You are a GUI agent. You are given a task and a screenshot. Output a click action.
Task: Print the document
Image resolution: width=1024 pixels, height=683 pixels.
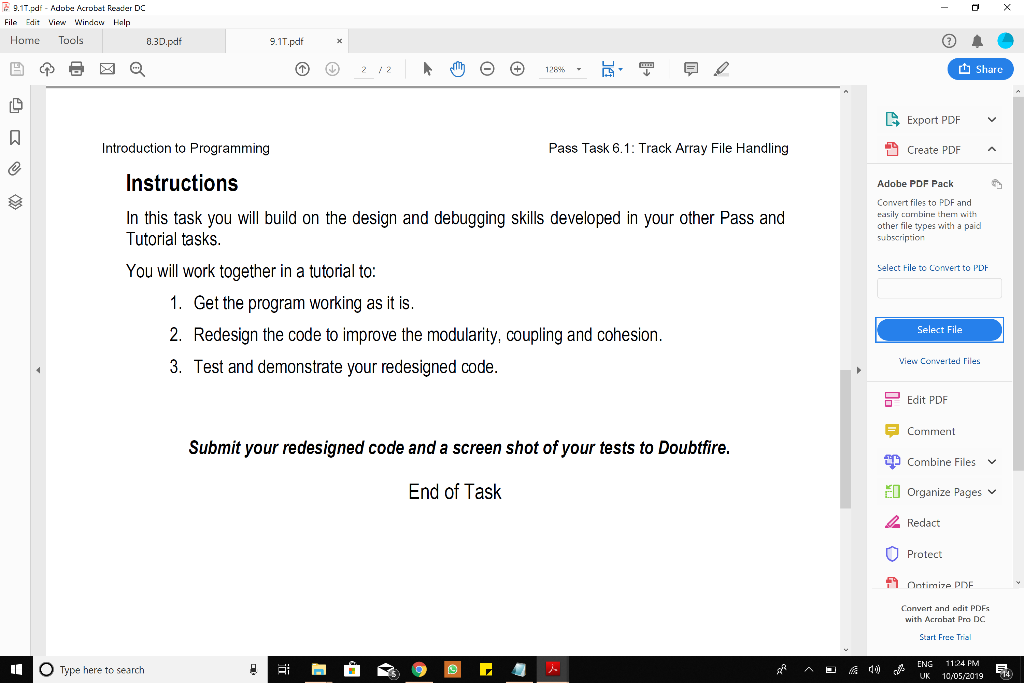(x=76, y=69)
